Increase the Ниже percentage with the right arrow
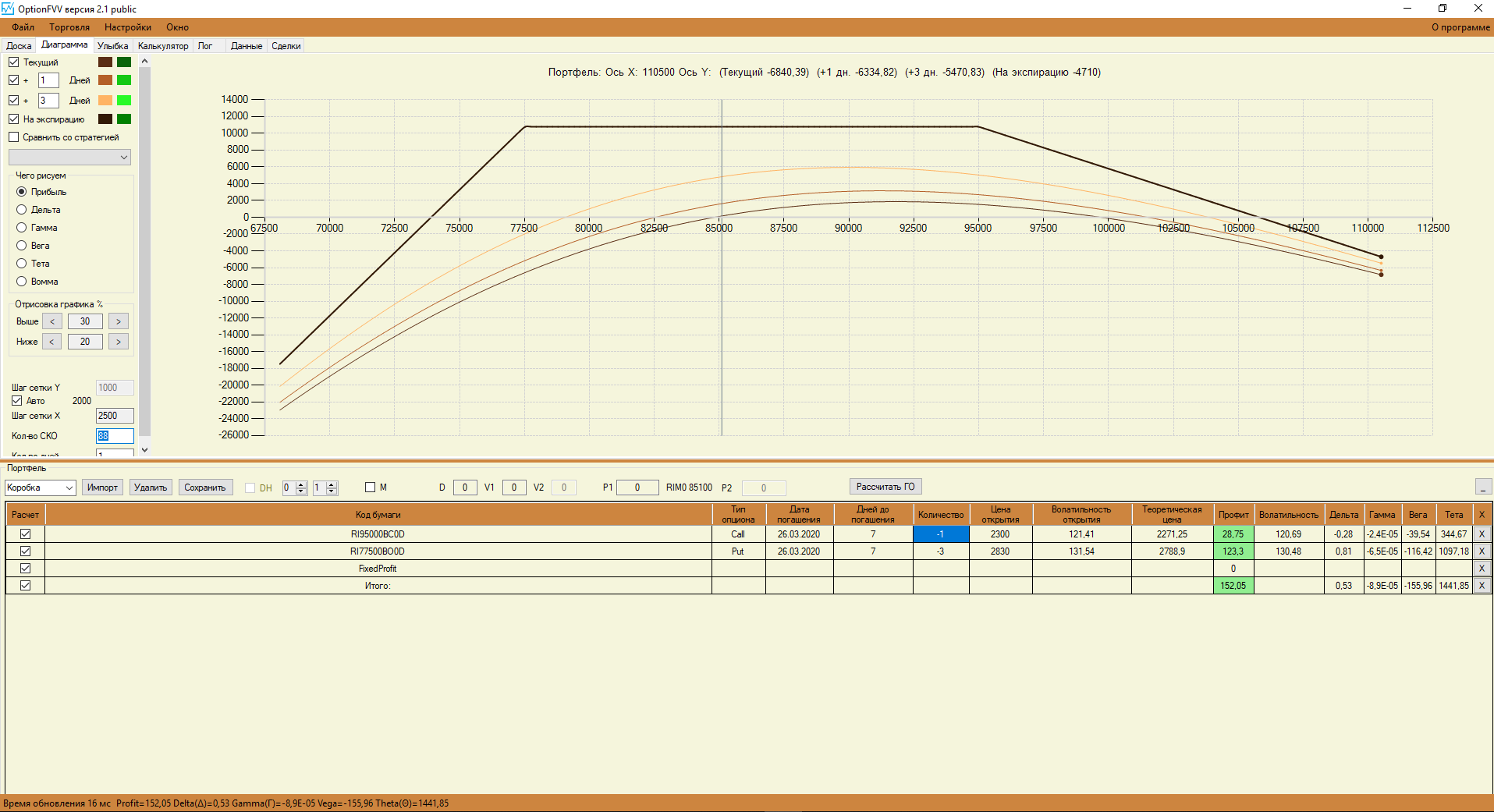This screenshot has height=812, width=1494. coord(119,342)
